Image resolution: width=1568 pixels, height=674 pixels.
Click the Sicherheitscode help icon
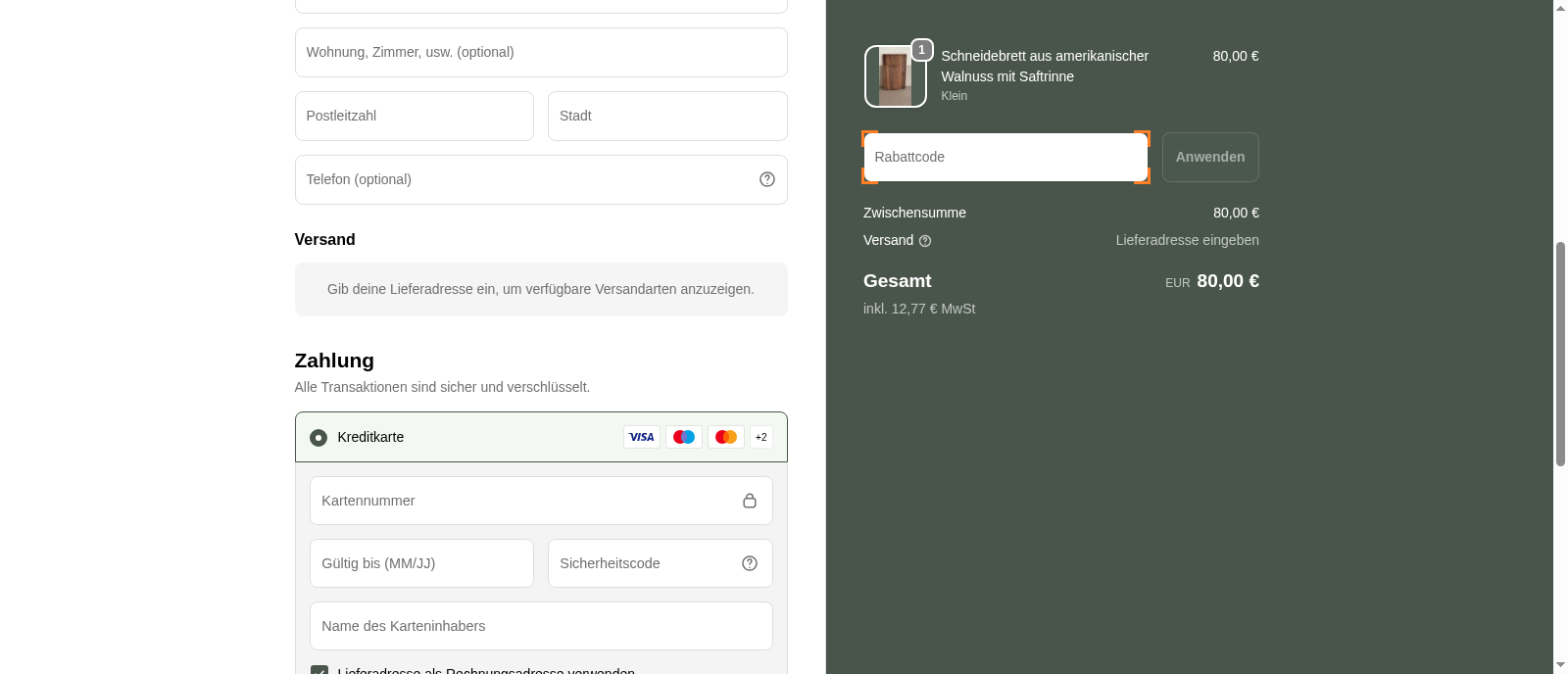coord(750,563)
